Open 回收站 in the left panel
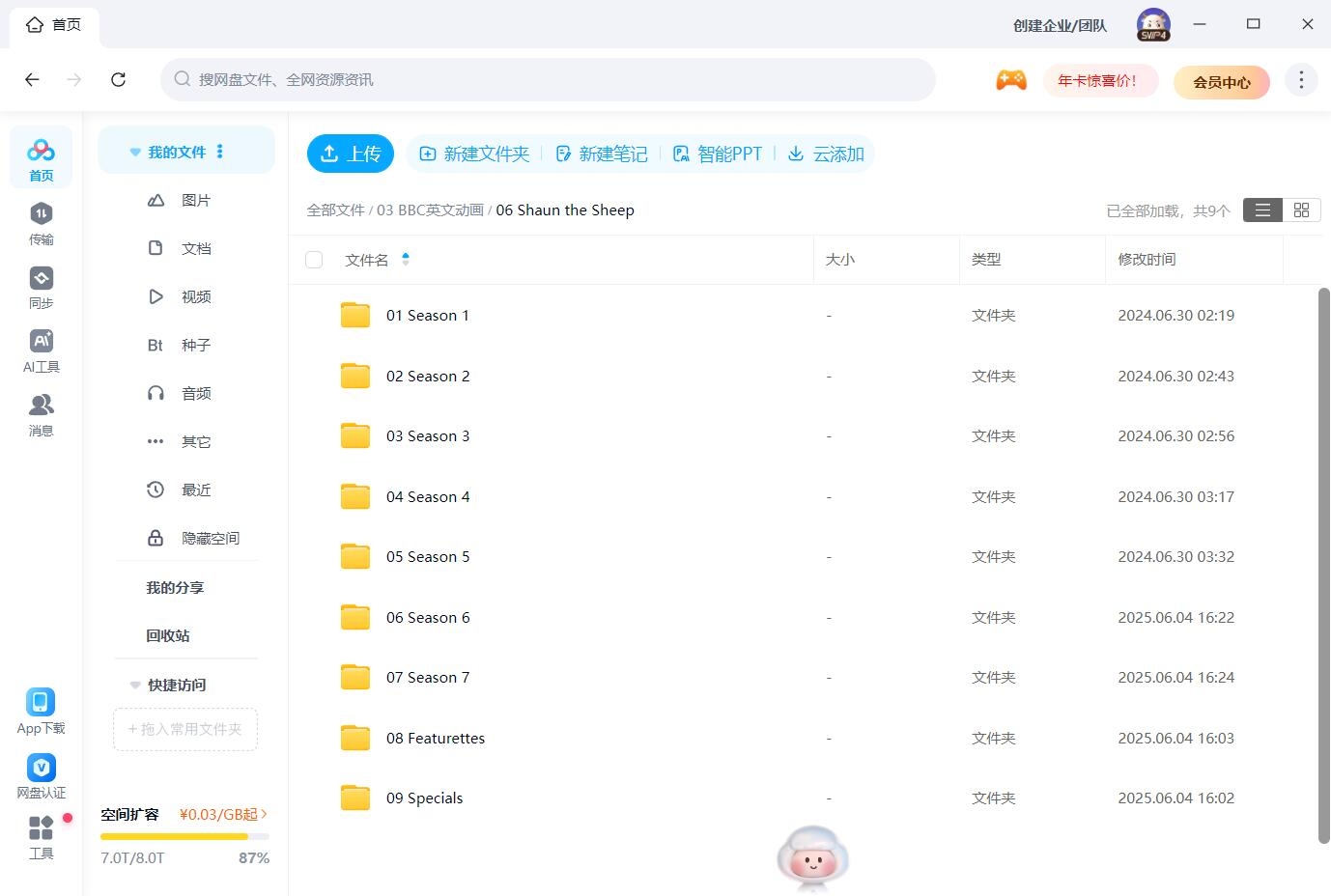The image size is (1331, 896). click(168, 635)
